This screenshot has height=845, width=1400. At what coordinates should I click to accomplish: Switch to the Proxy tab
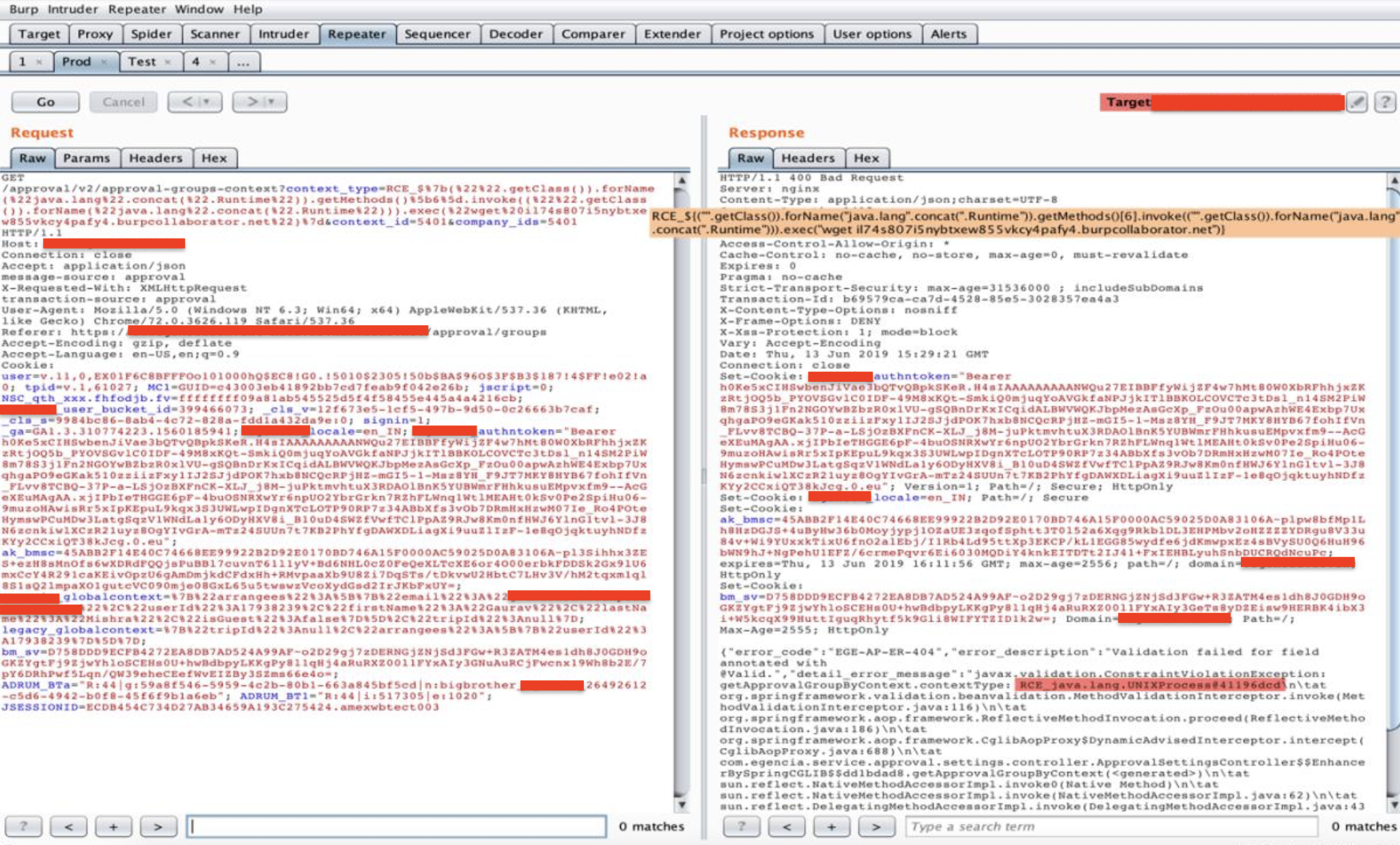point(95,34)
